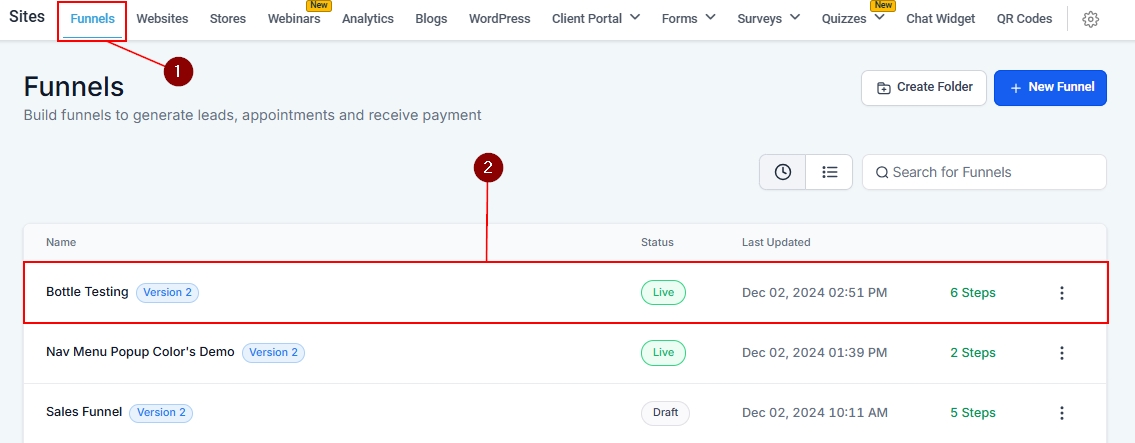Click the search magnifier icon

(x=882, y=172)
